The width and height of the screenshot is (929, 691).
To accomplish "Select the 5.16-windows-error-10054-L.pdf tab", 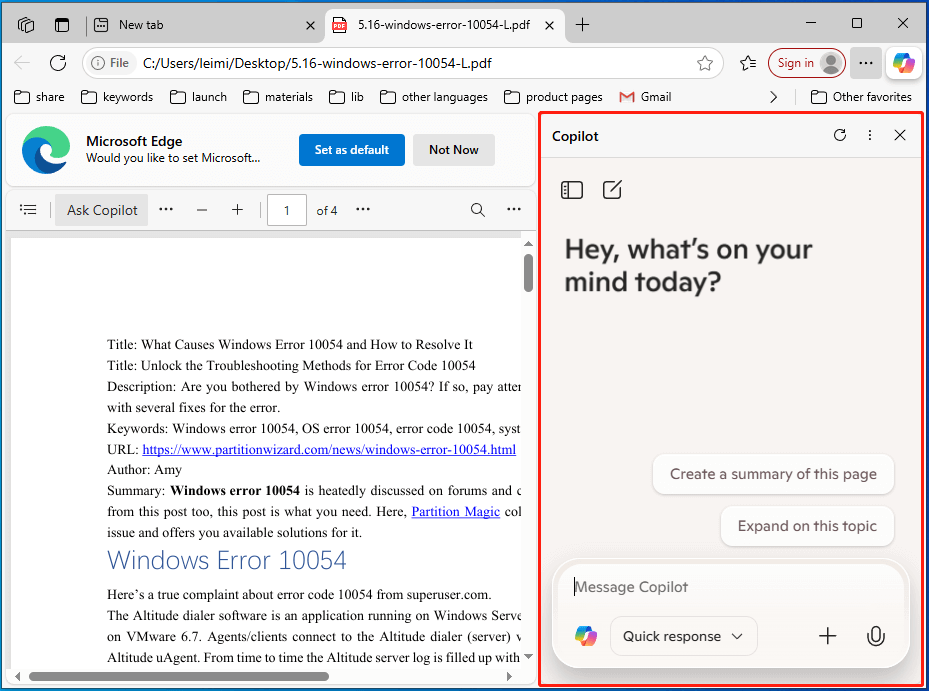I will coord(444,25).
